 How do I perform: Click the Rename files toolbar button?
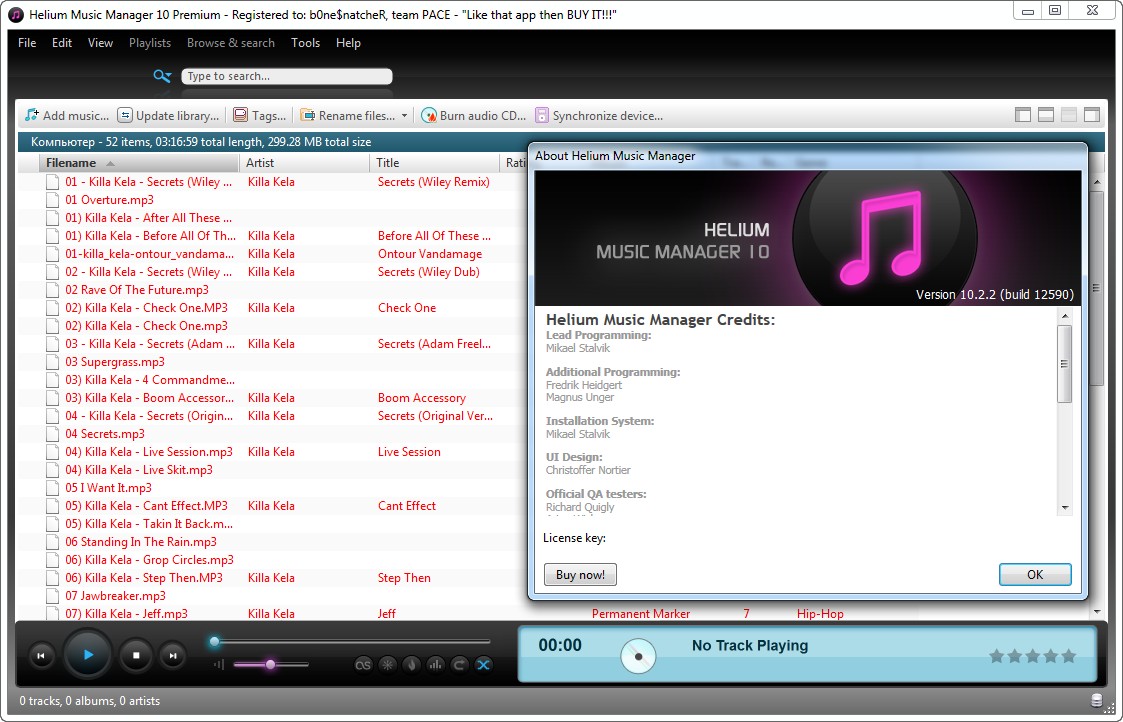[348, 115]
